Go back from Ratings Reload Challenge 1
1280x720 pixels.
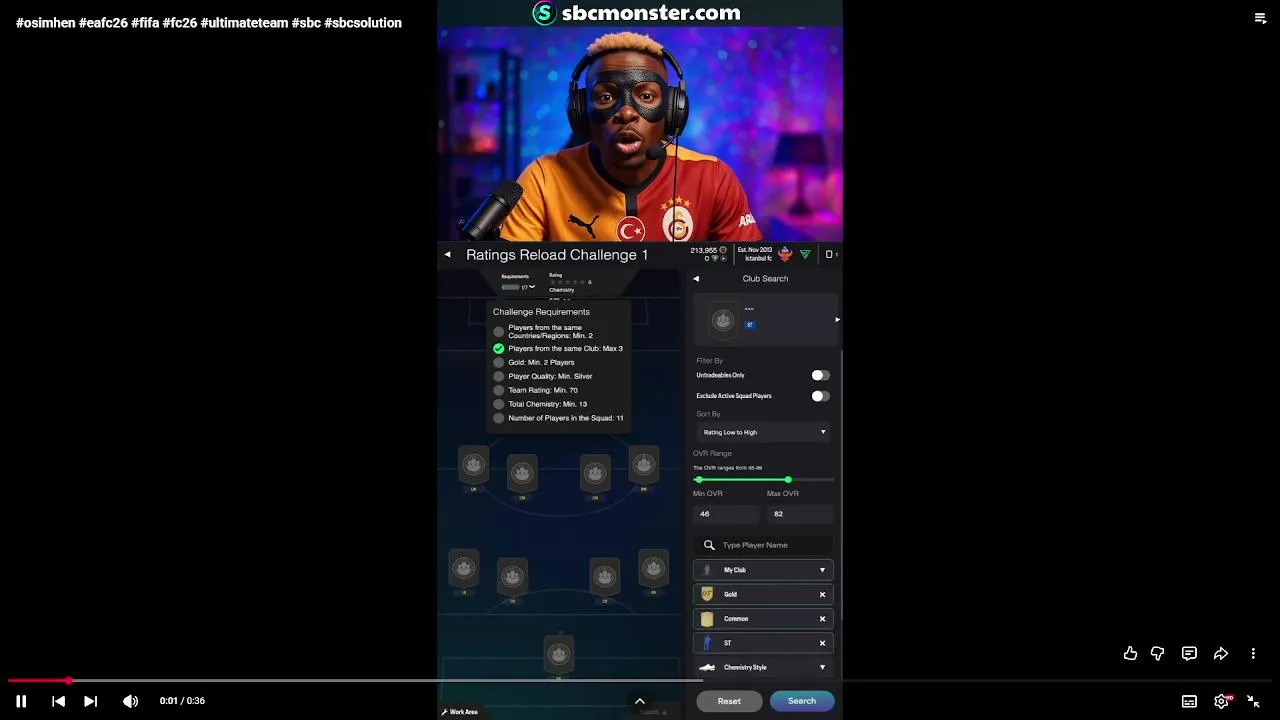pos(448,255)
